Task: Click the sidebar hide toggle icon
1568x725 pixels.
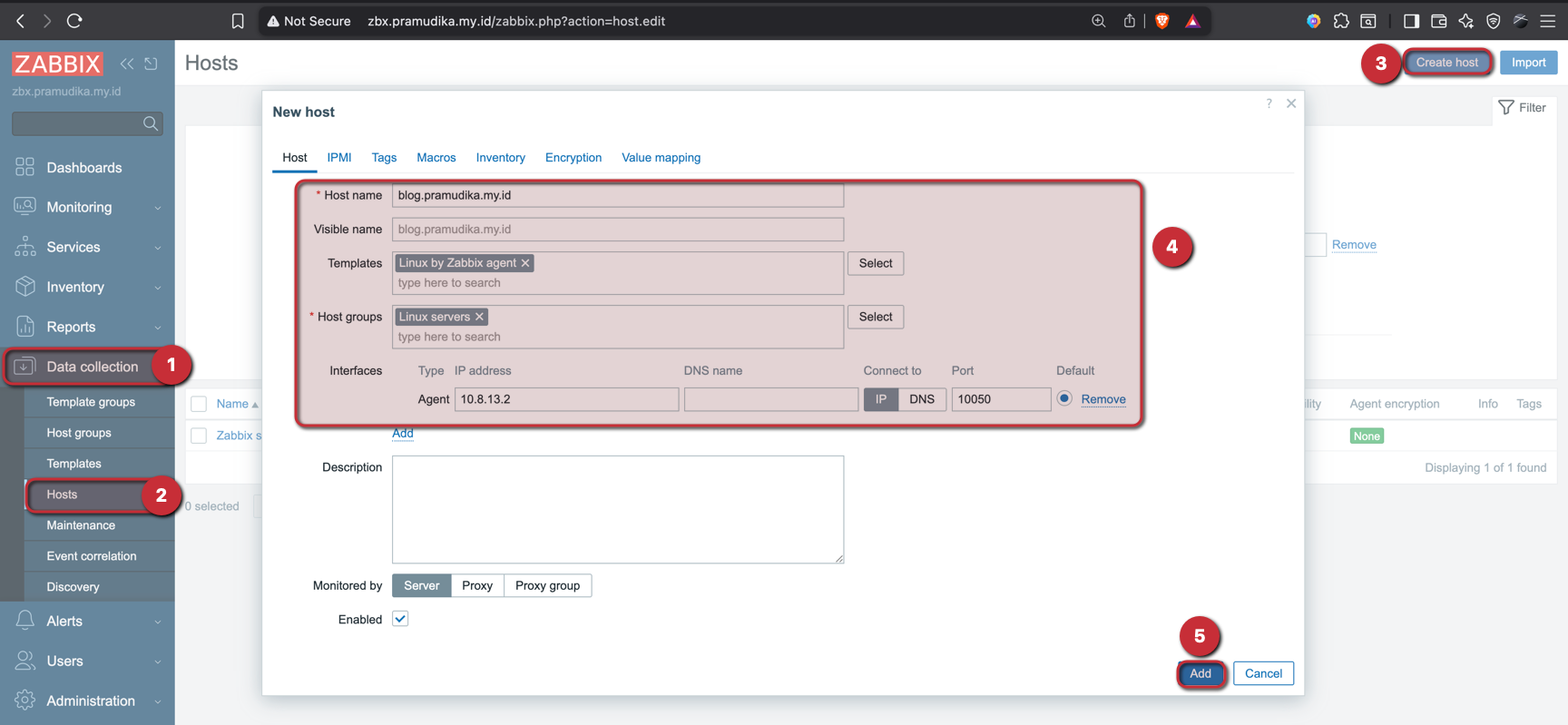Action: click(x=151, y=64)
